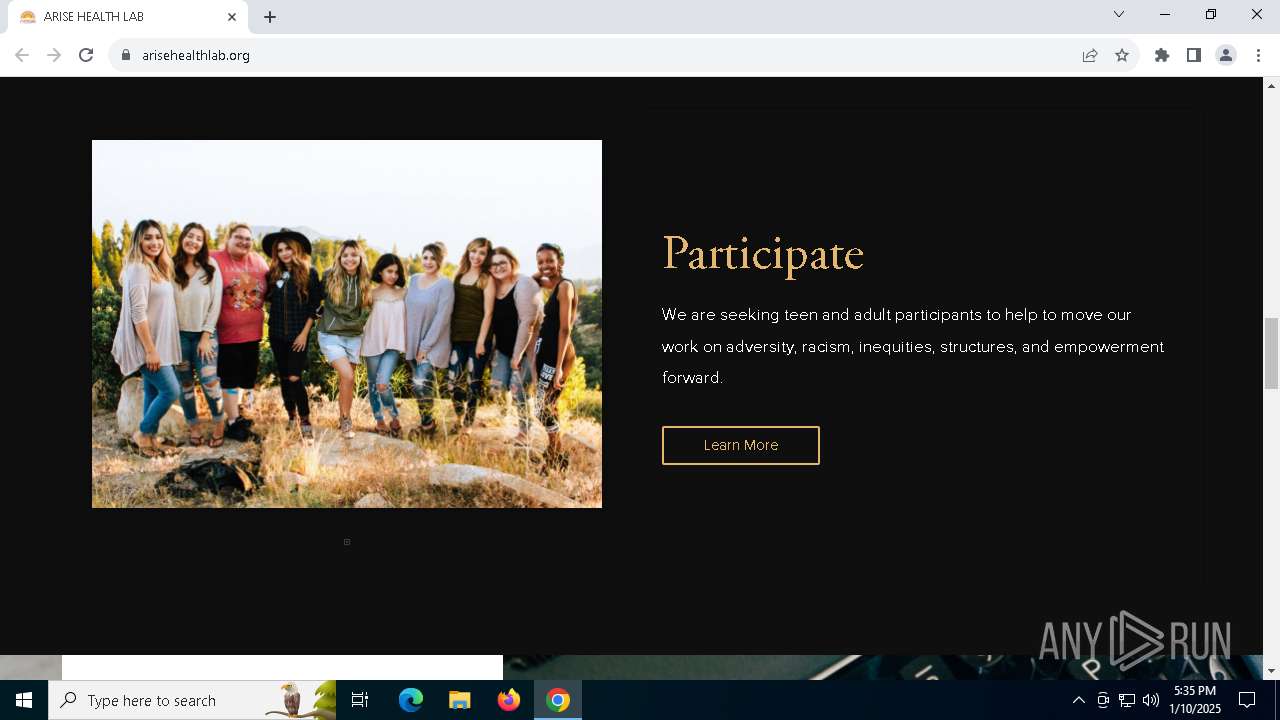Click the Learn More button

click(x=741, y=445)
